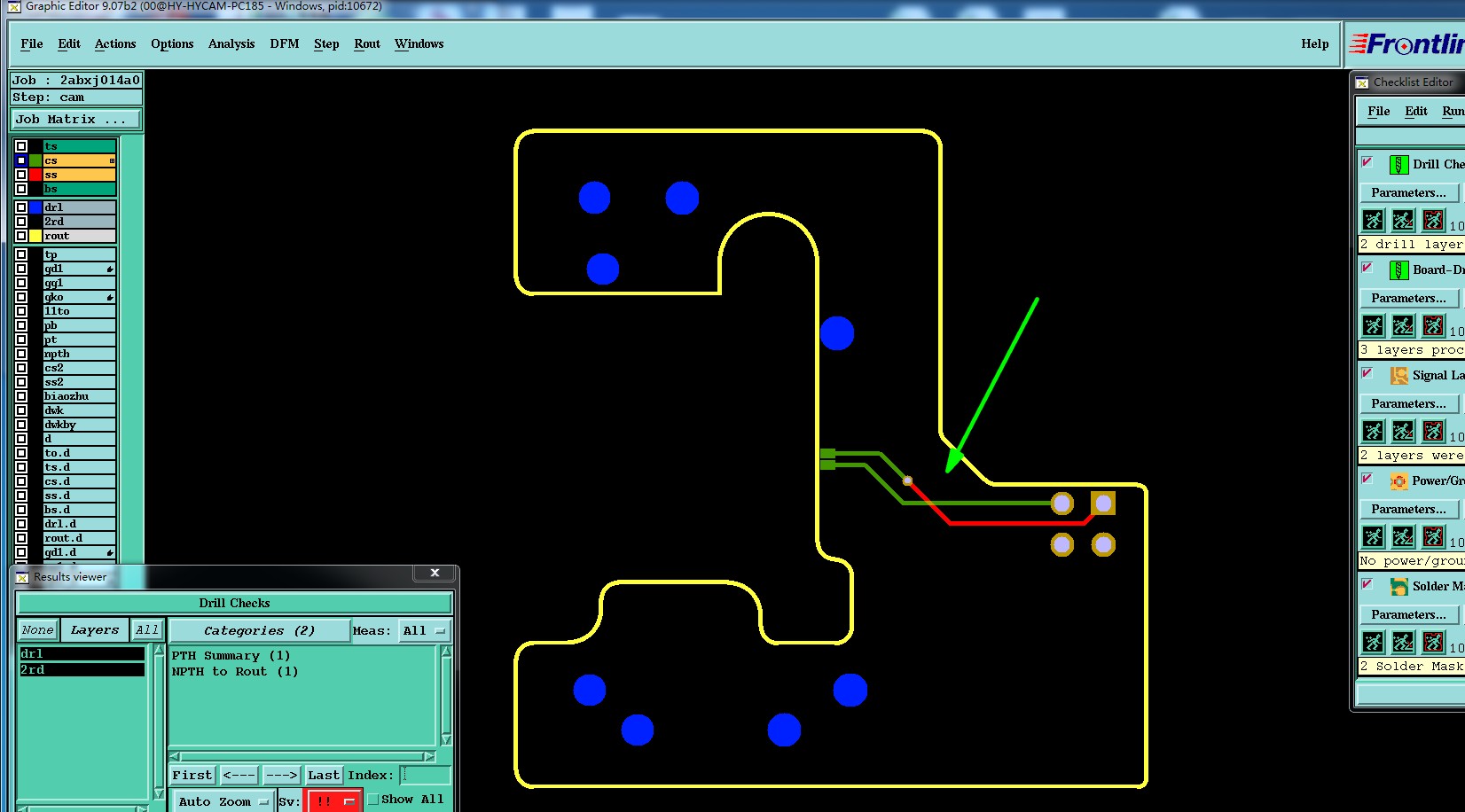Click the Solder Mask Checks icon
The image size is (1465, 812).
pos(1398,587)
